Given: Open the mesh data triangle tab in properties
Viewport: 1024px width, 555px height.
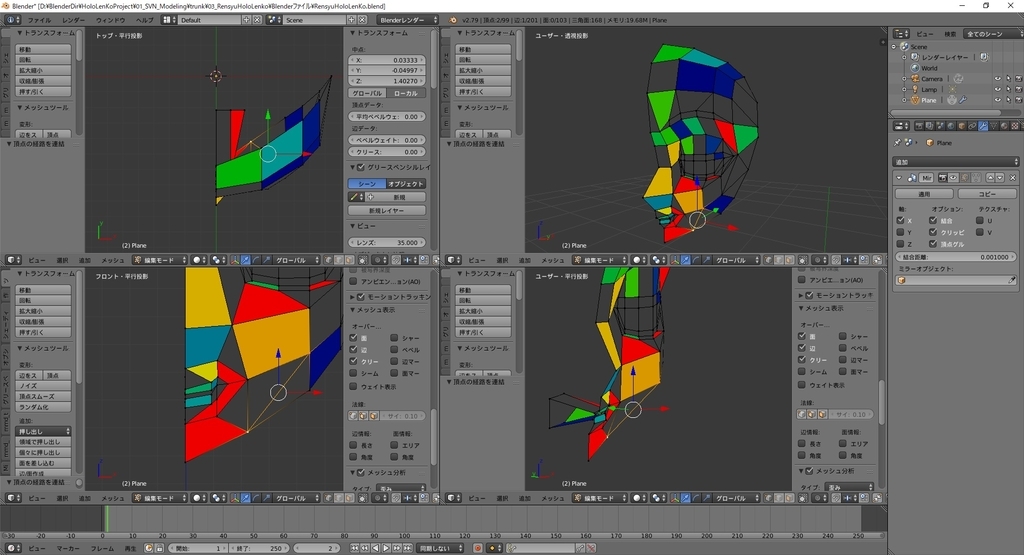Looking at the screenshot, I should (x=993, y=126).
